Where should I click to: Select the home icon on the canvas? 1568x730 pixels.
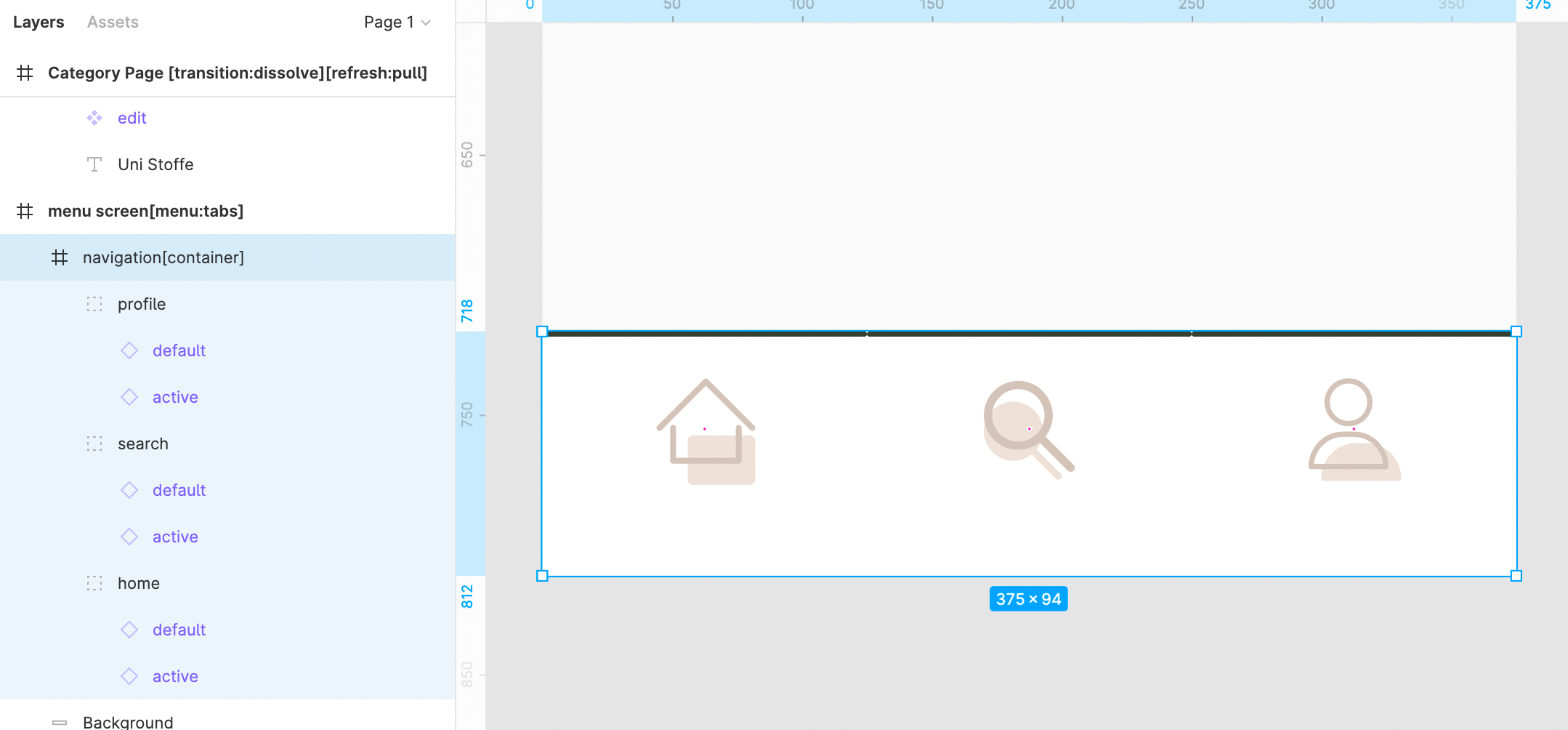[x=706, y=431]
